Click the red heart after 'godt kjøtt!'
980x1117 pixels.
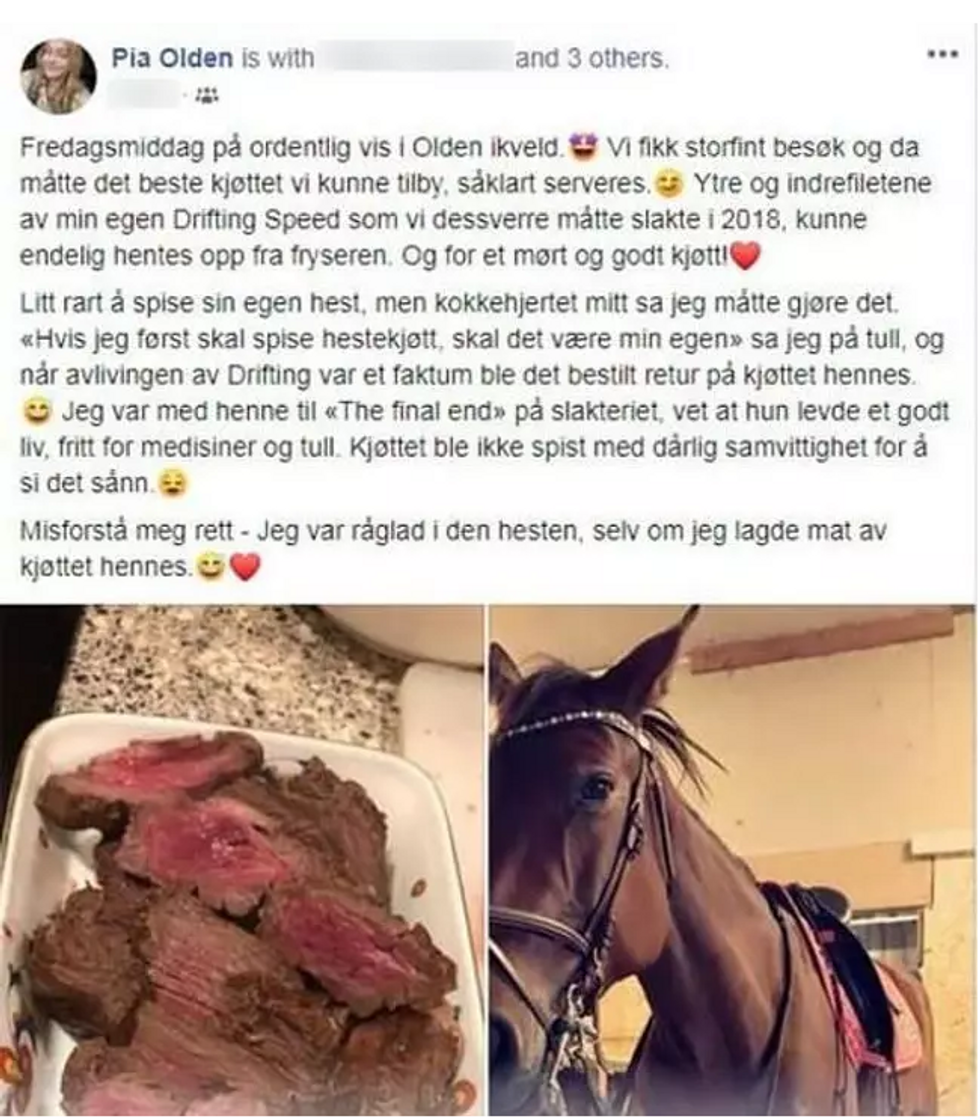(x=746, y=256)
